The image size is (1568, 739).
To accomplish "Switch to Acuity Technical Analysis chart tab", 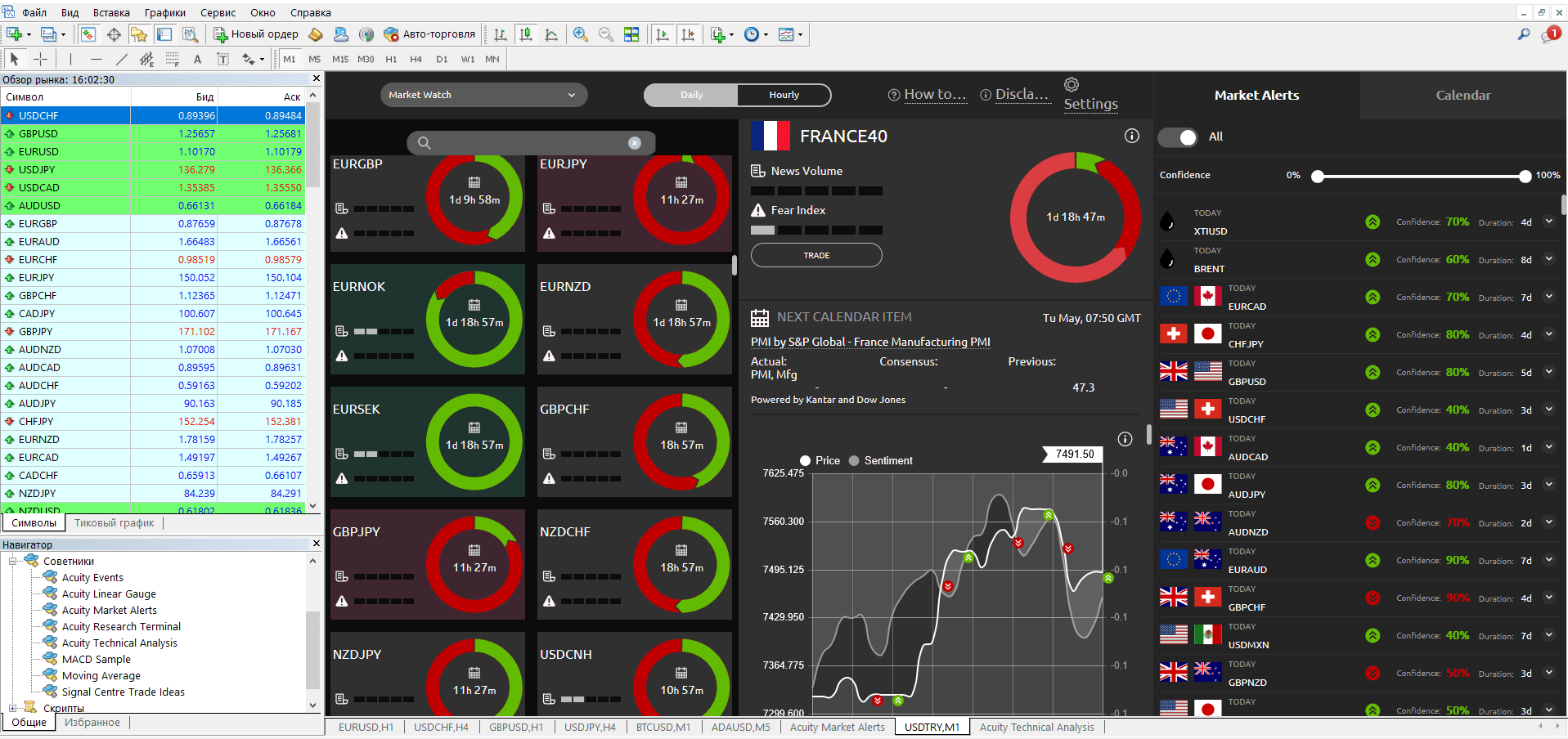I will [1036, 727].
